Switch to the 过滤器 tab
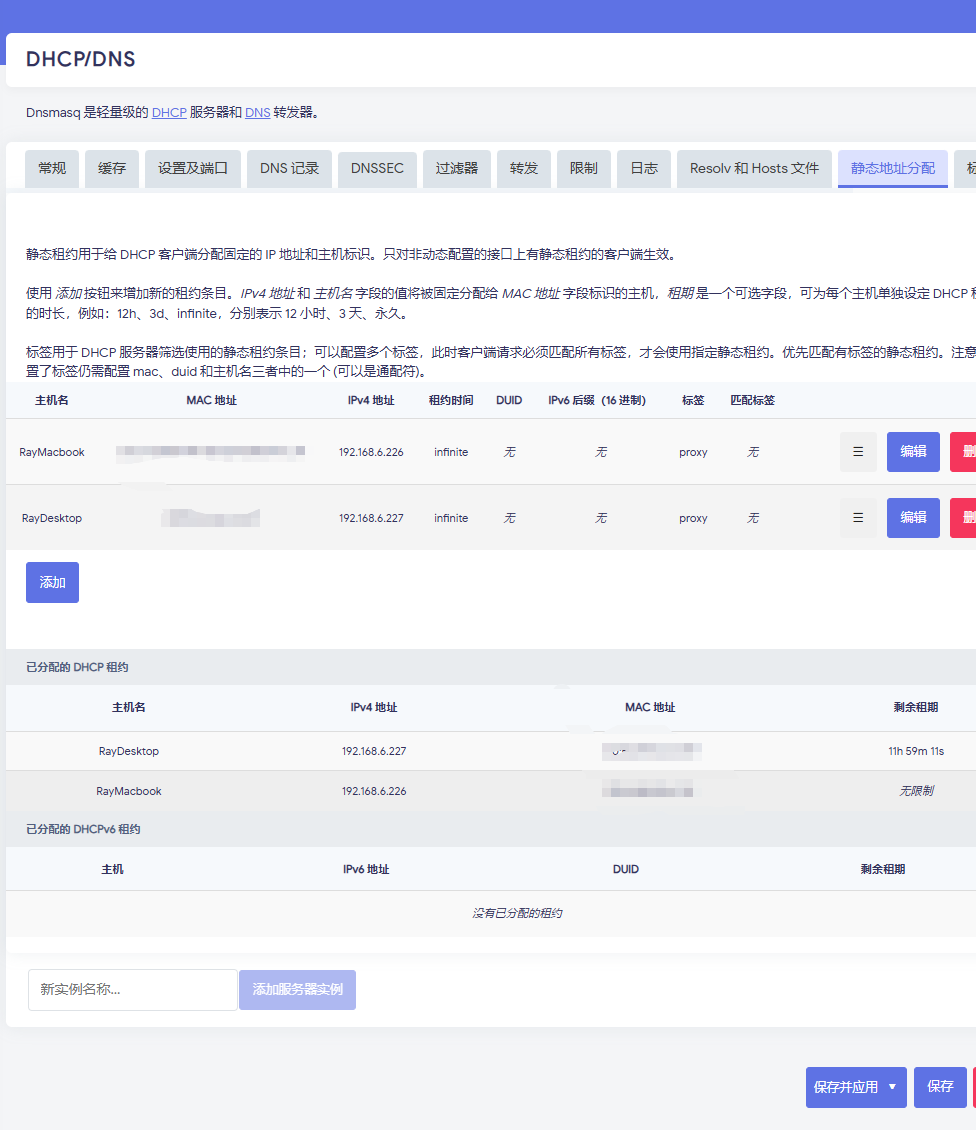This screenshot has height=1130, width=976. pos(457,169)
